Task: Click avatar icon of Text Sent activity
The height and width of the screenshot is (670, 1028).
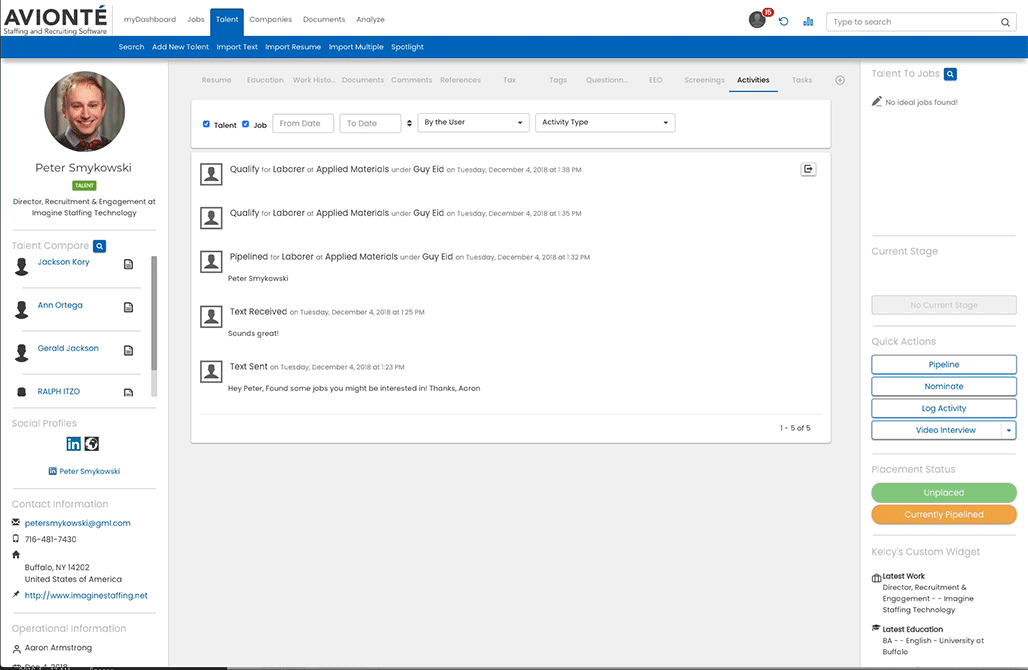Action: pyautogui.click(x=211, y=372)
